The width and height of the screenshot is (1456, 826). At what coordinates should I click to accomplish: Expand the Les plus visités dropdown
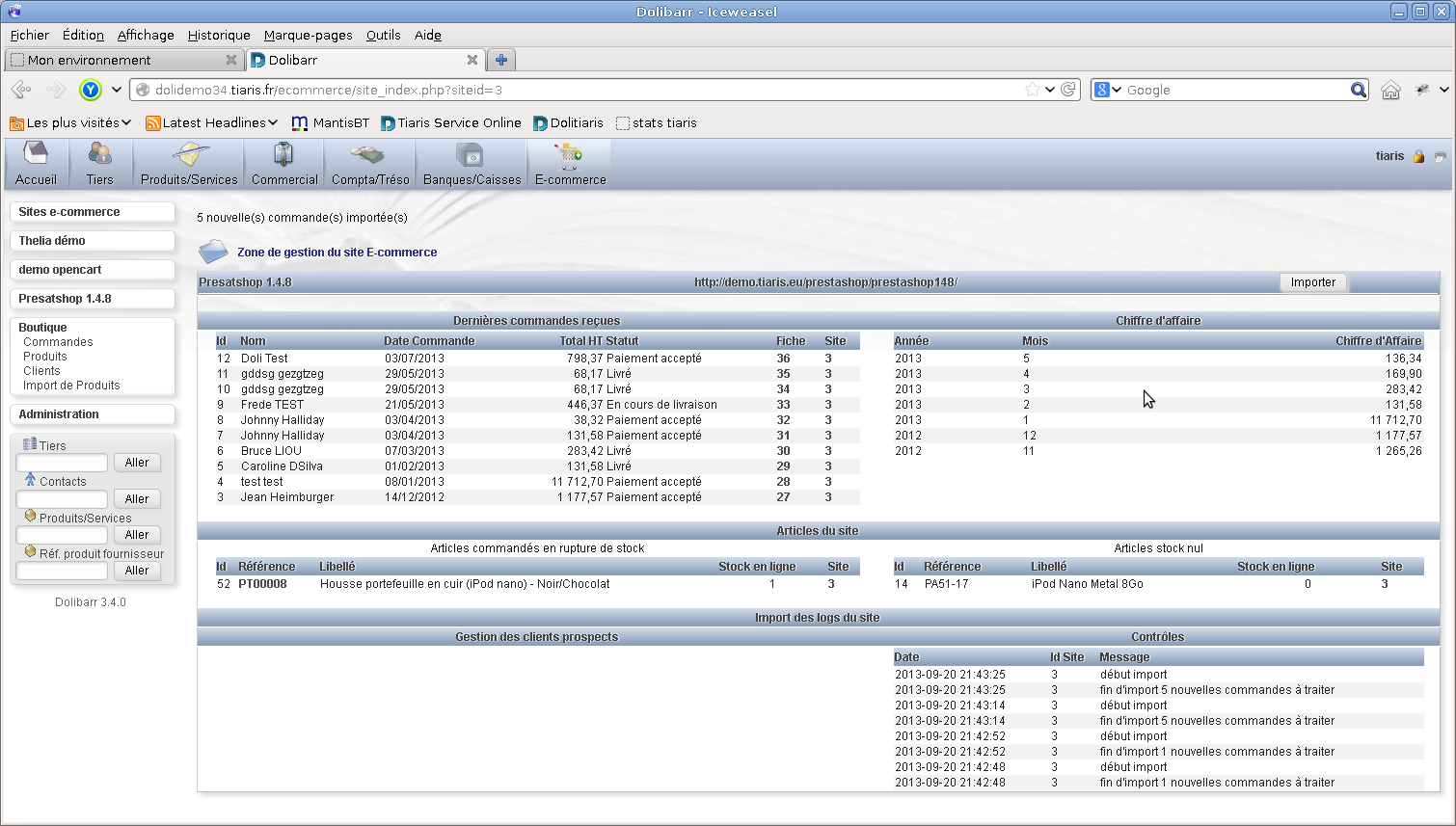pos(126,122)
